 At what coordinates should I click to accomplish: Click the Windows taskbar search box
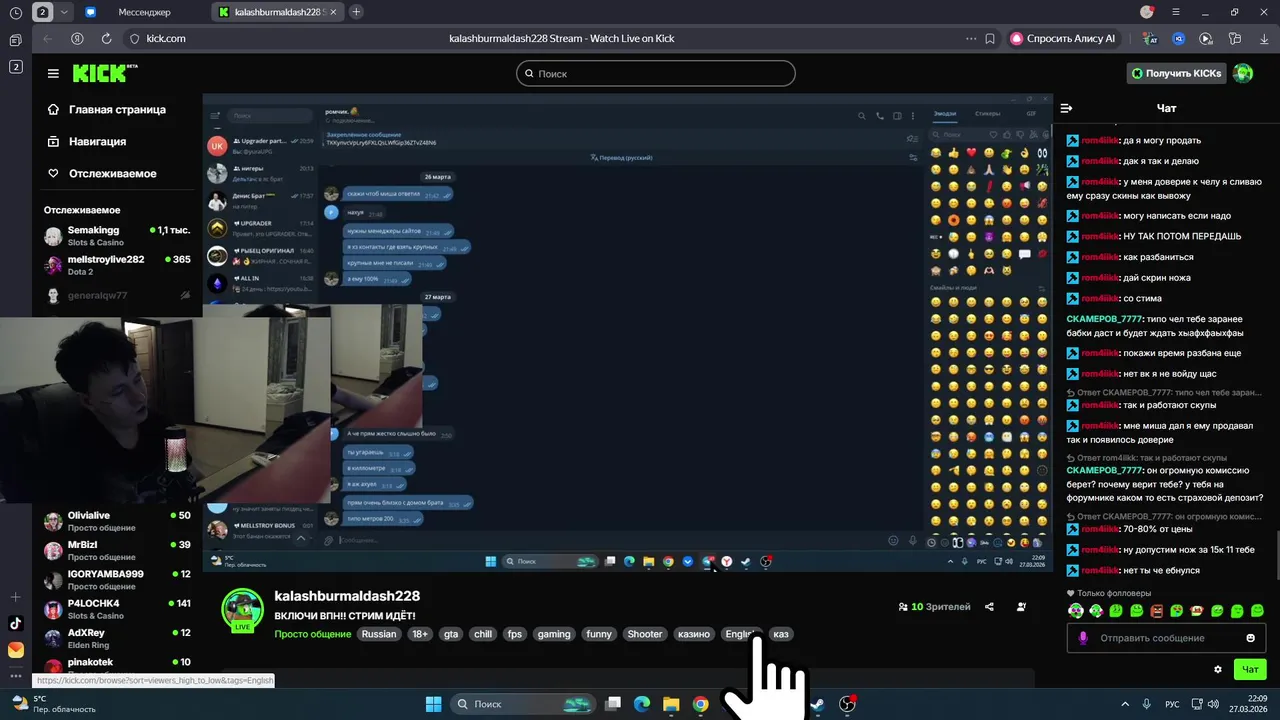pos(524,704)
